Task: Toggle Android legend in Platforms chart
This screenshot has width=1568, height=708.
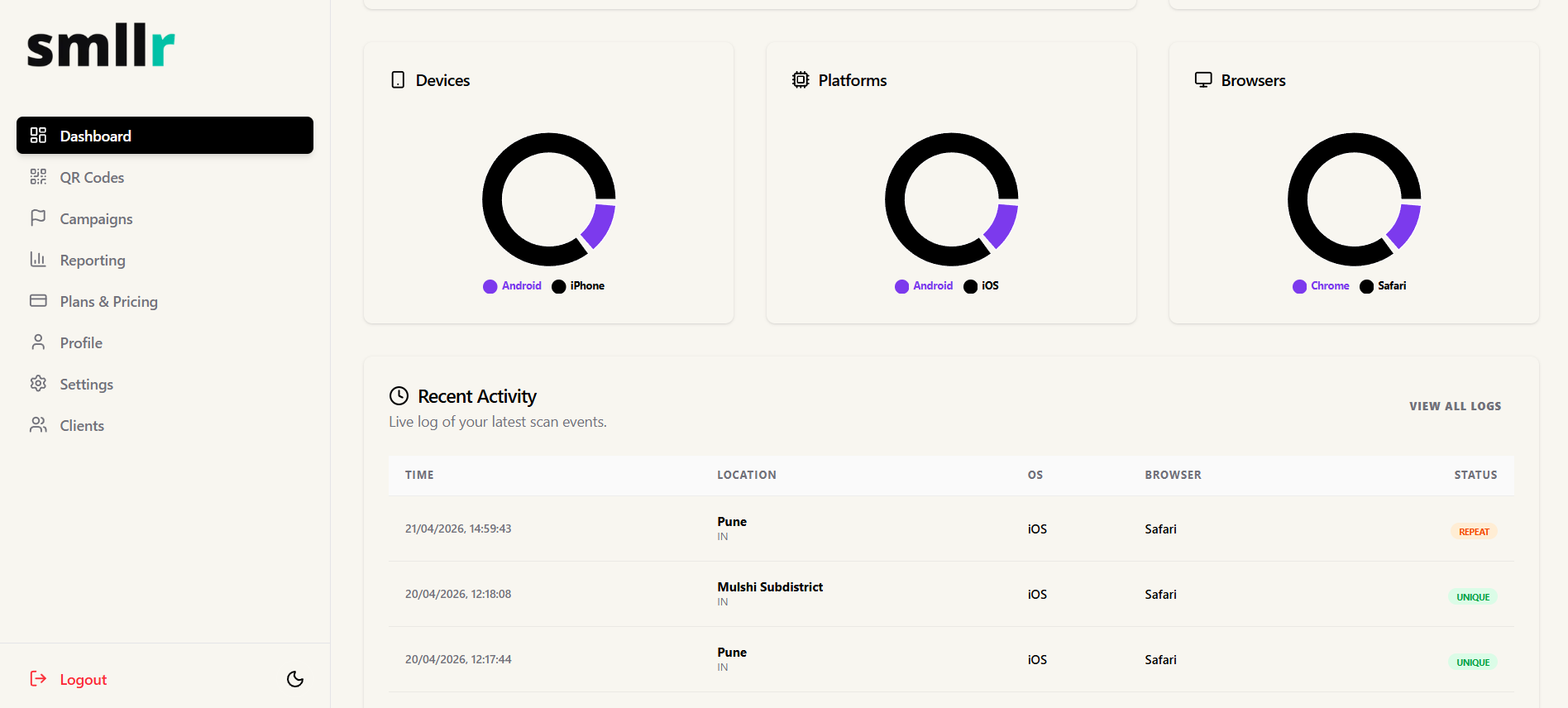Action: point(924,285)
